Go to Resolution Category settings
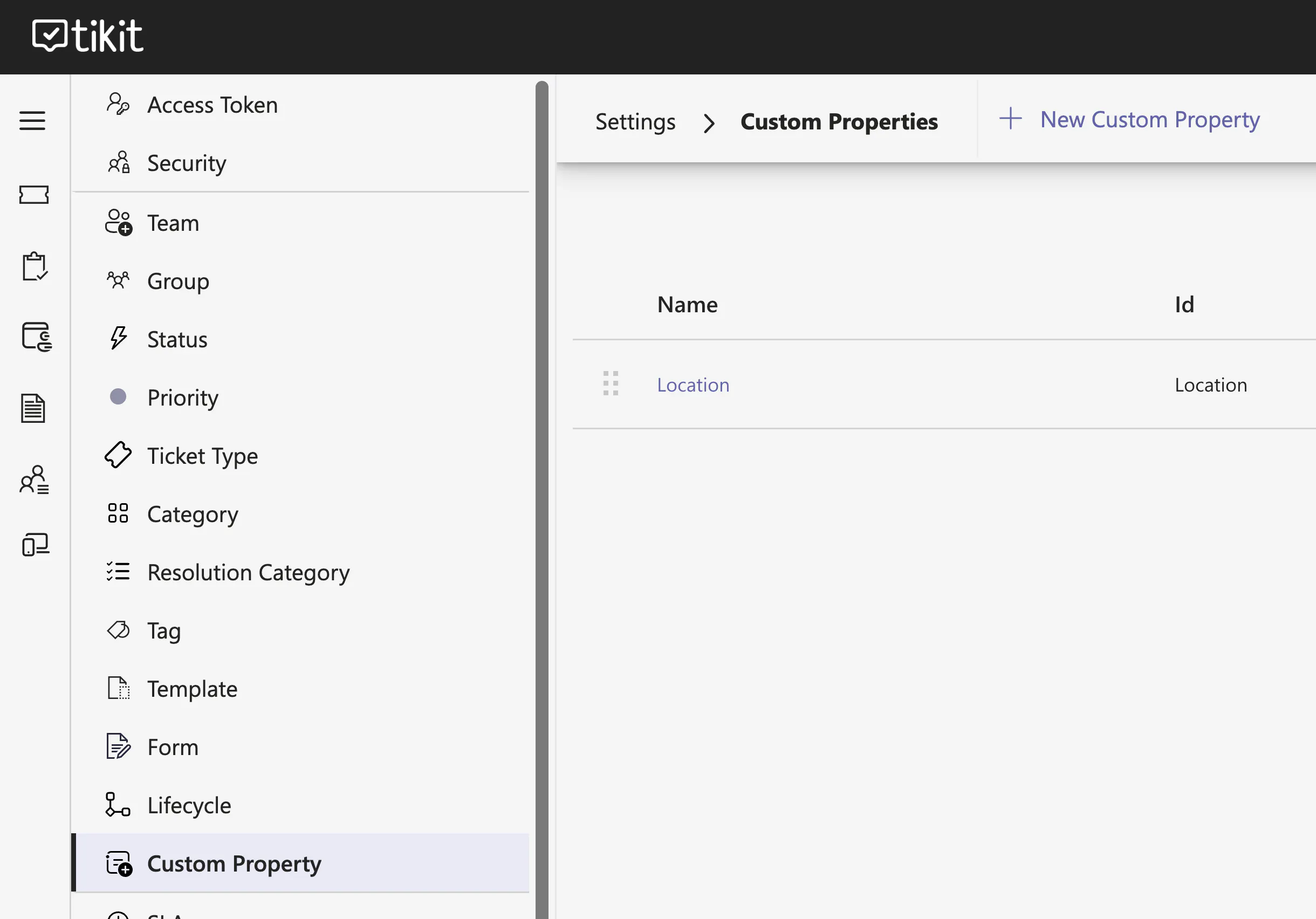The width and height of the screenshot is (1316, 919). 300,572
